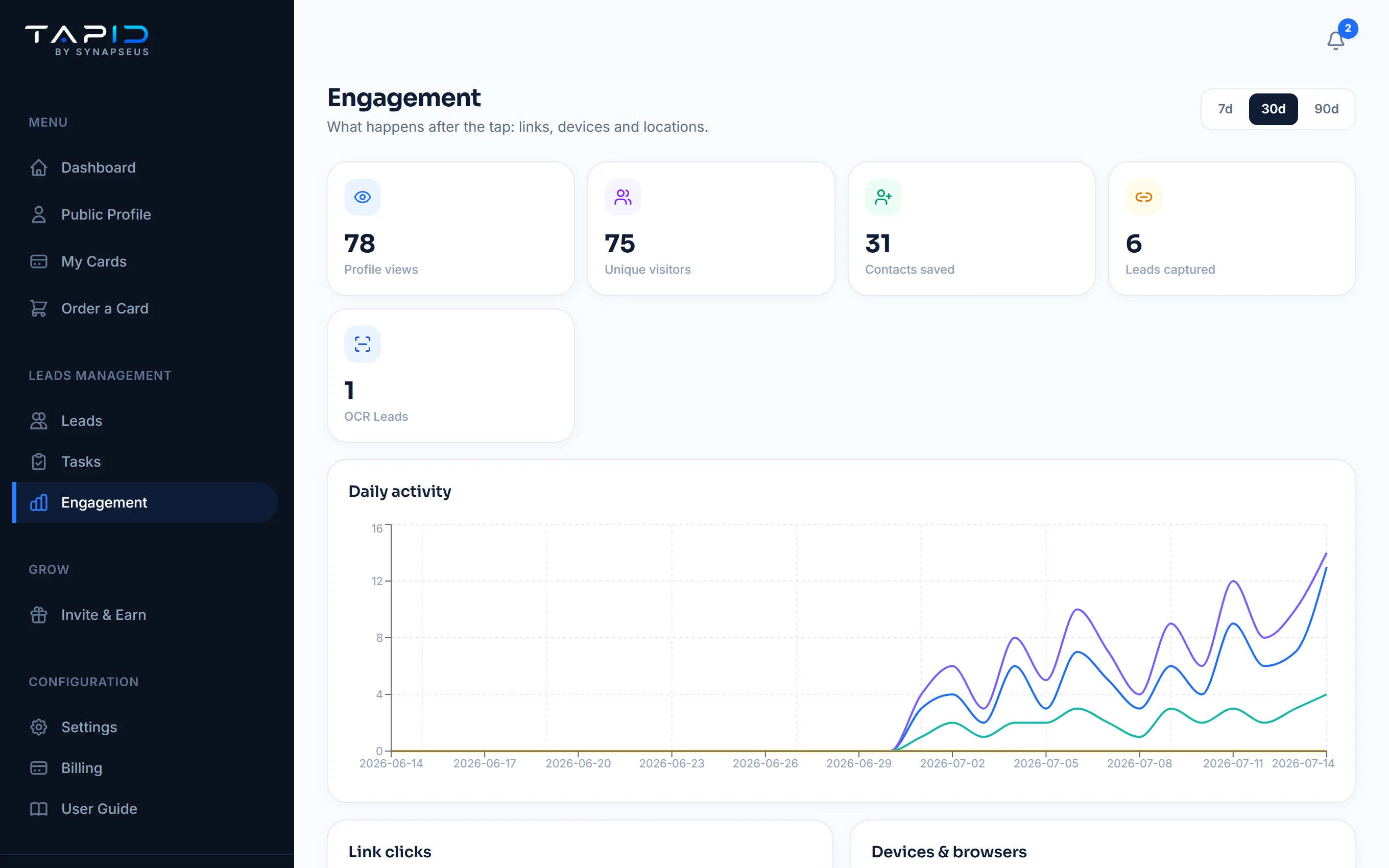Image resolution: width=1389 pixels, height=868 pixels.
Task: Open Order a Card page
Action: 145,309
